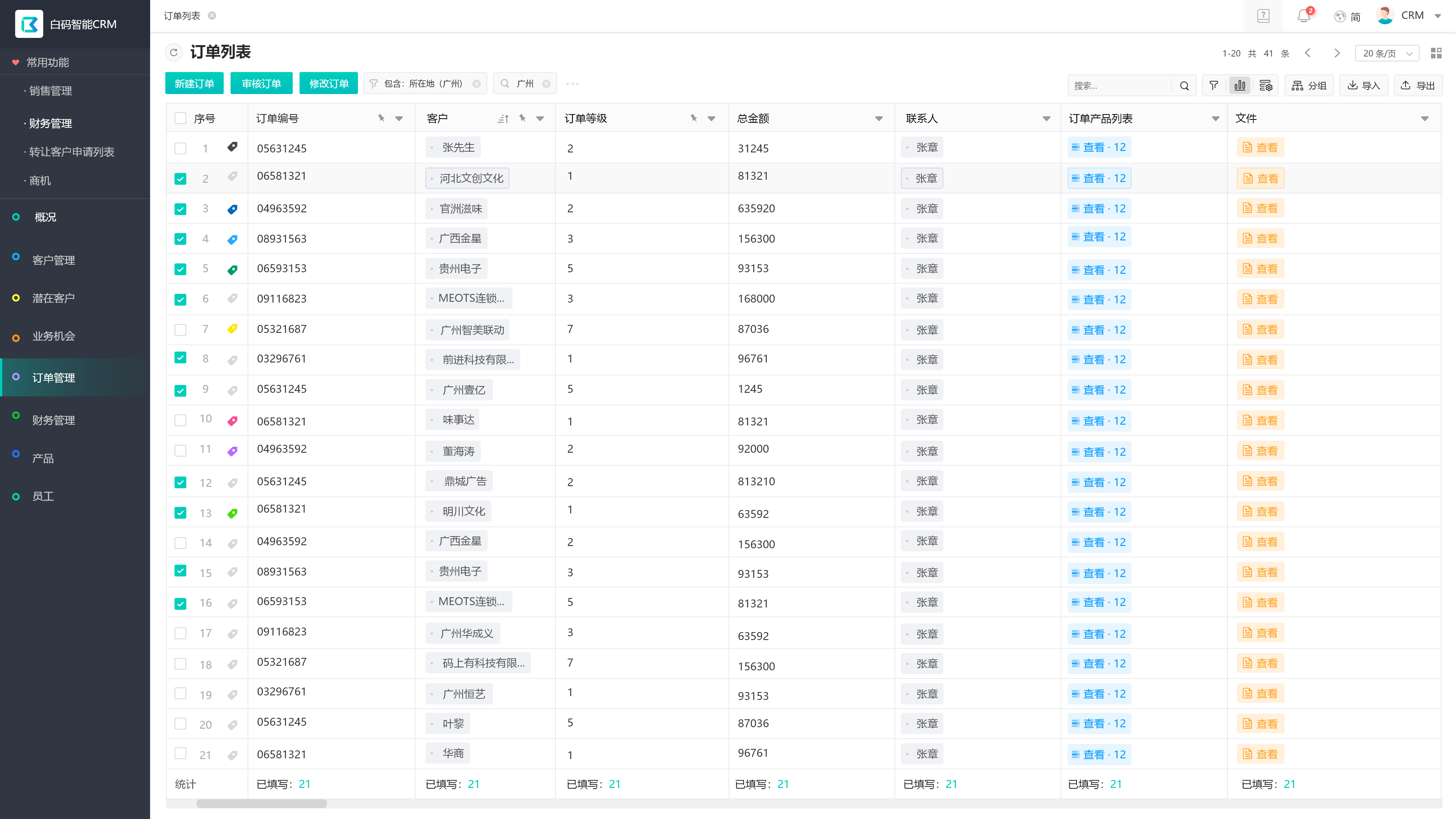Image resolution: width=1456 pixels, height=819 pixels.
Task: Open the notification bell icon
Action: (x=1304, y=16)
